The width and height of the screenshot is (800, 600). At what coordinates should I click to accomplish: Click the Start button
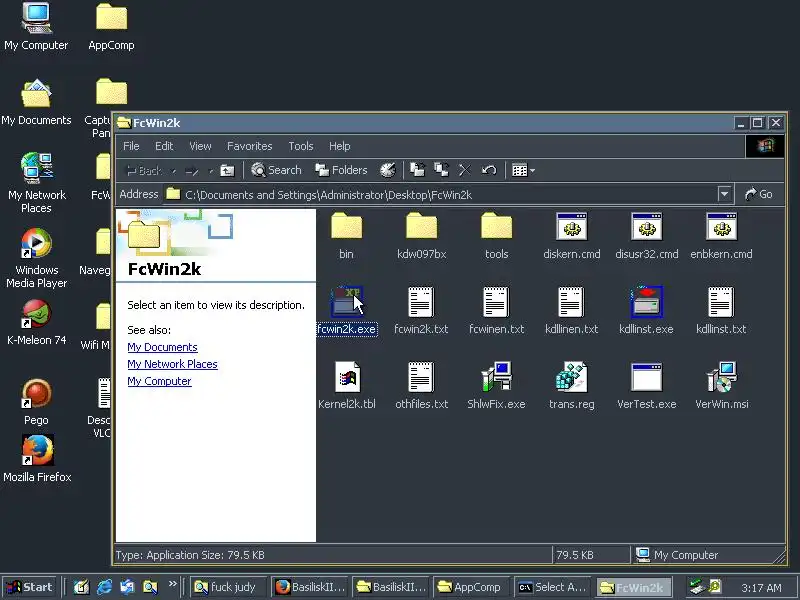click(30, 587)
